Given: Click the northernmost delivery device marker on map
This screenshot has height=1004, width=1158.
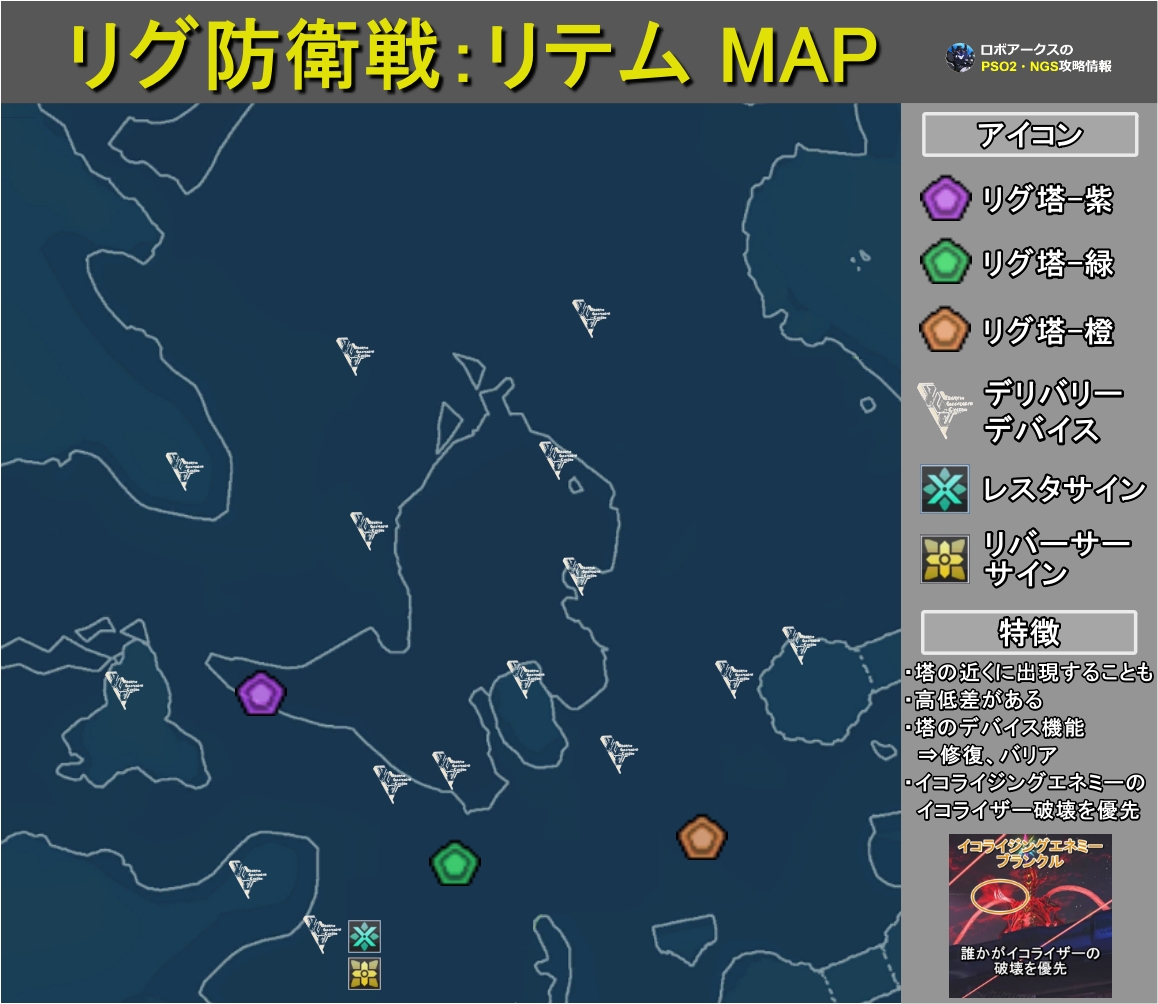Looking at the screenshot, I should pyautogui.click(x=591, y=318).
